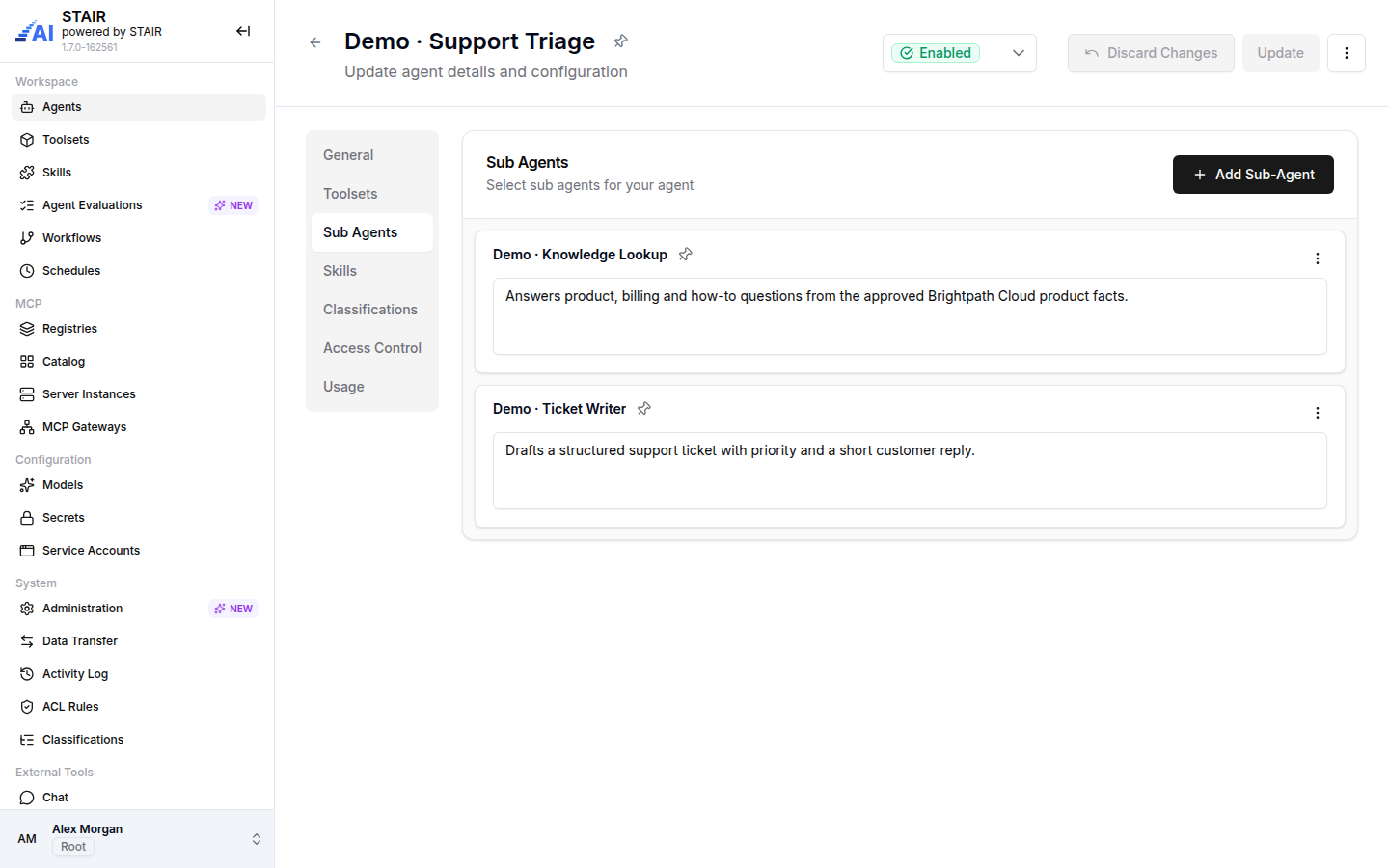Click the Demo · Knowledge Lookup title

580,255
